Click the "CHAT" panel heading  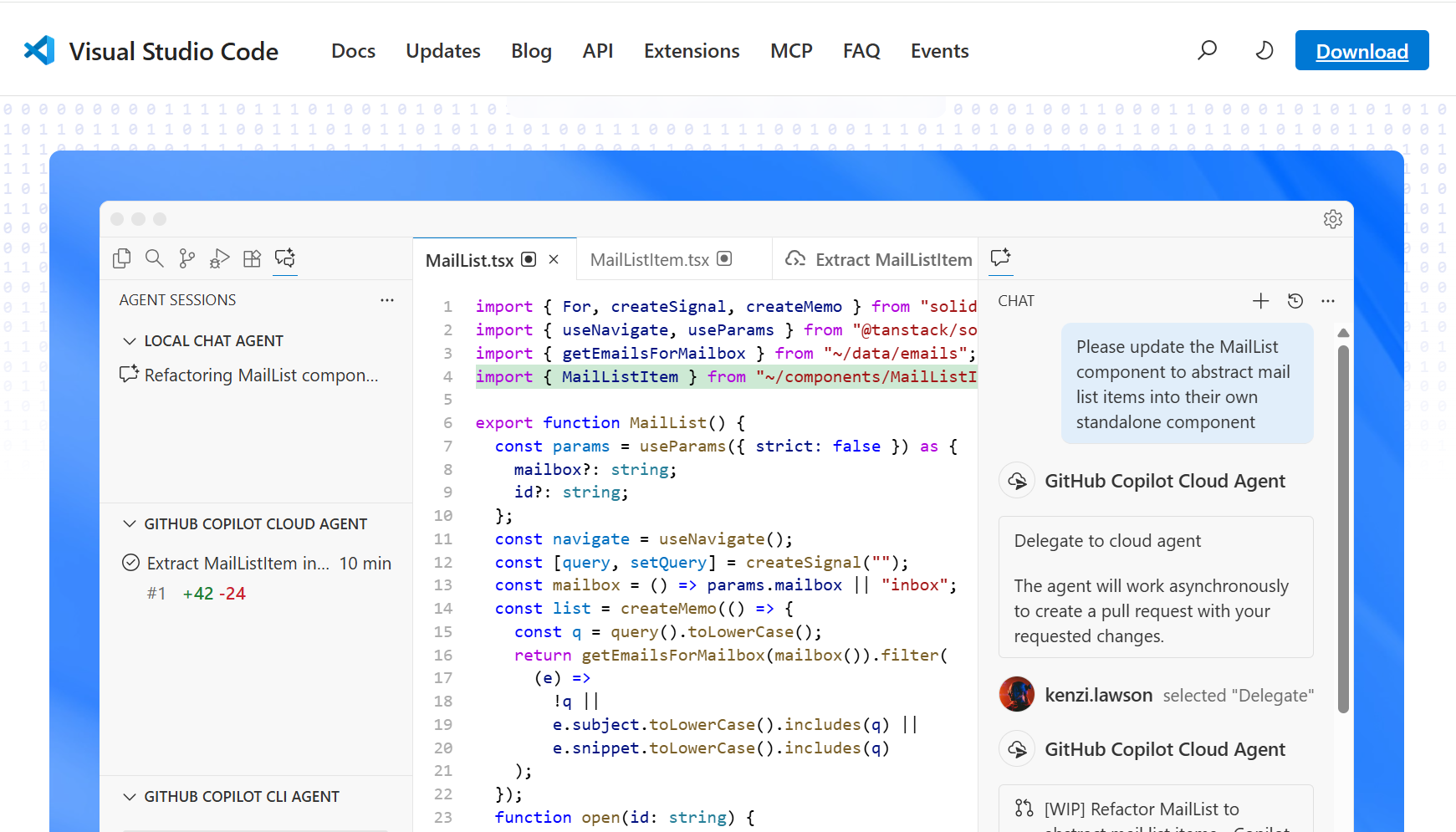click(x=1016, y=301)
